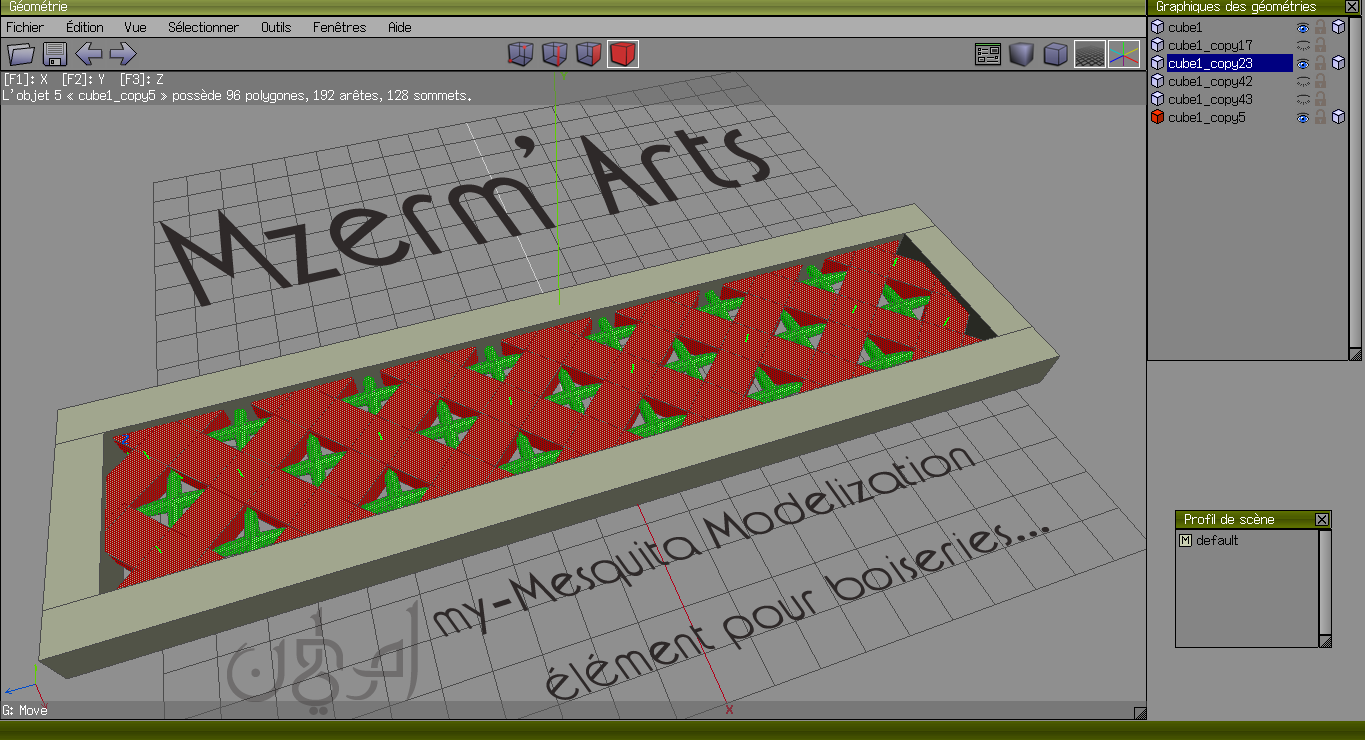This screenshot has height=740, width=1365.
Task: Select cube1_copy42 in the geometry list
Action: [1210, 81]
